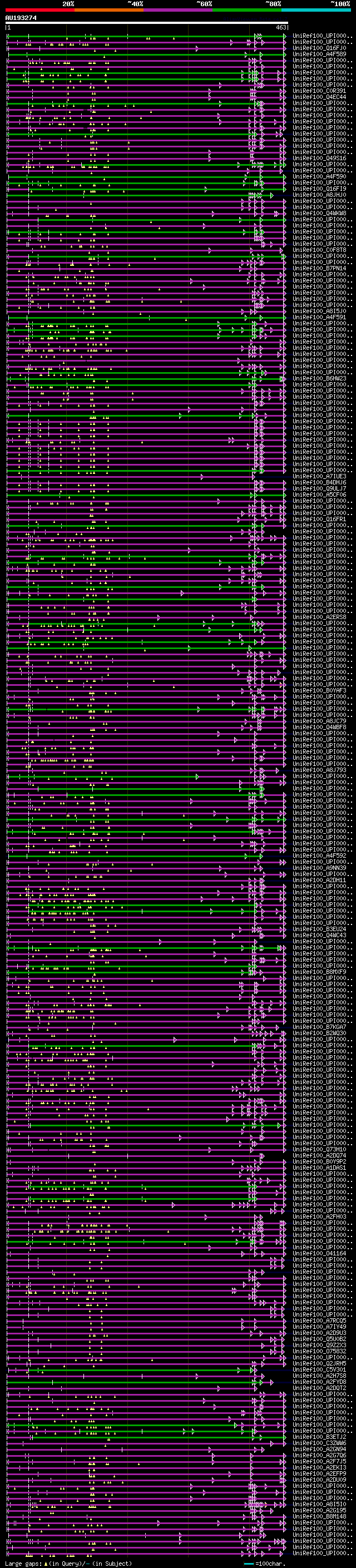Click the UniRef100_Q4WBF8 entry
Image resolution: width=356 pixels, height=1568 pixels.
[x=319, y=728]
